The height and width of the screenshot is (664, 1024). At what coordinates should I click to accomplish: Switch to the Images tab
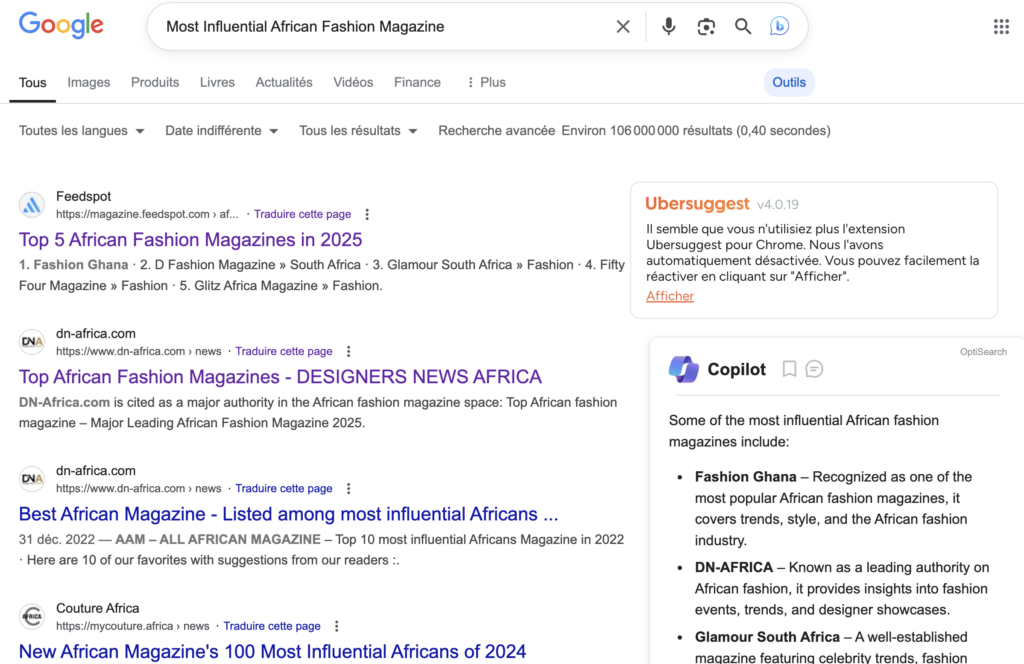click(x=89, y=82)
